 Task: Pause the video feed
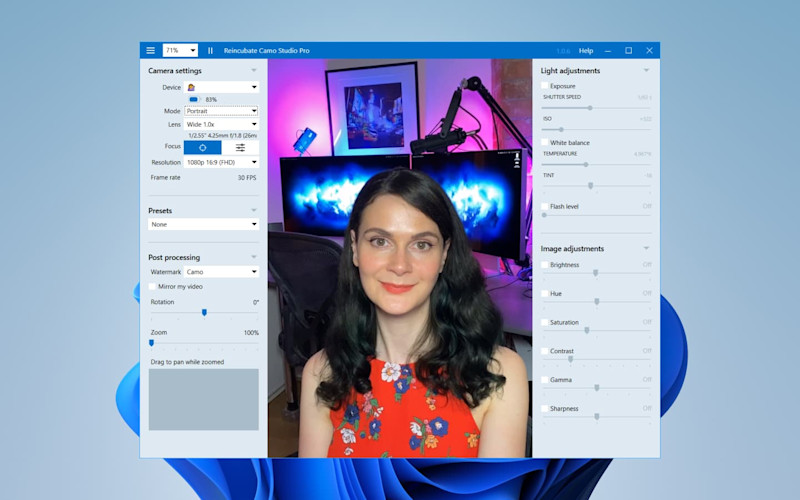[x=210, y=50]
